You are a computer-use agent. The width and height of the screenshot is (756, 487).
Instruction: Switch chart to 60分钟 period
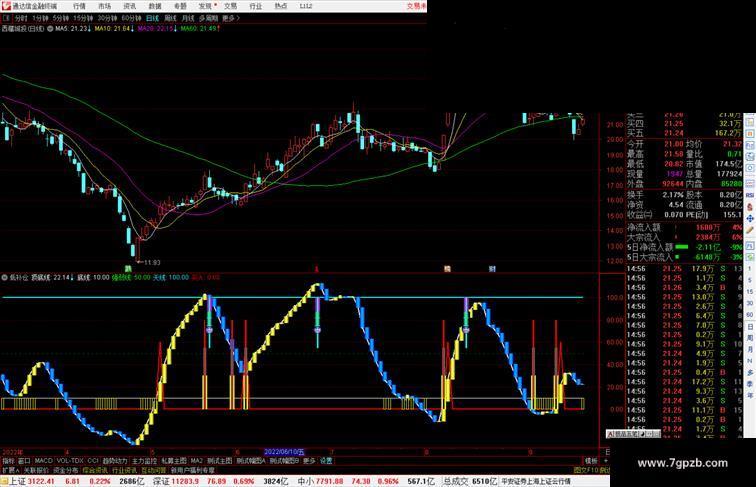point(131,18)
